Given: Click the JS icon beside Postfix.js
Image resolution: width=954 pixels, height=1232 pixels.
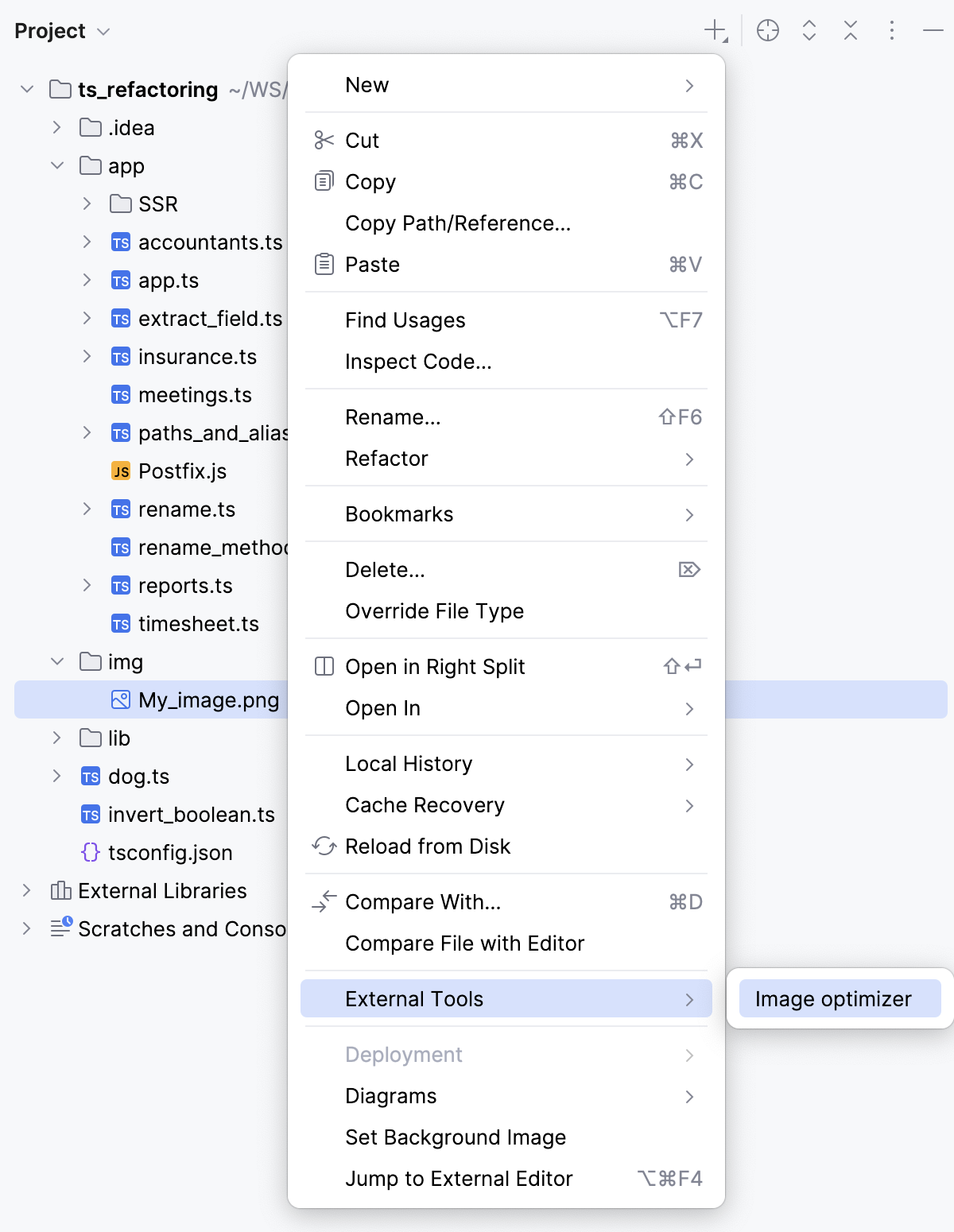Looking at the screenshot, I should [120, 471].
